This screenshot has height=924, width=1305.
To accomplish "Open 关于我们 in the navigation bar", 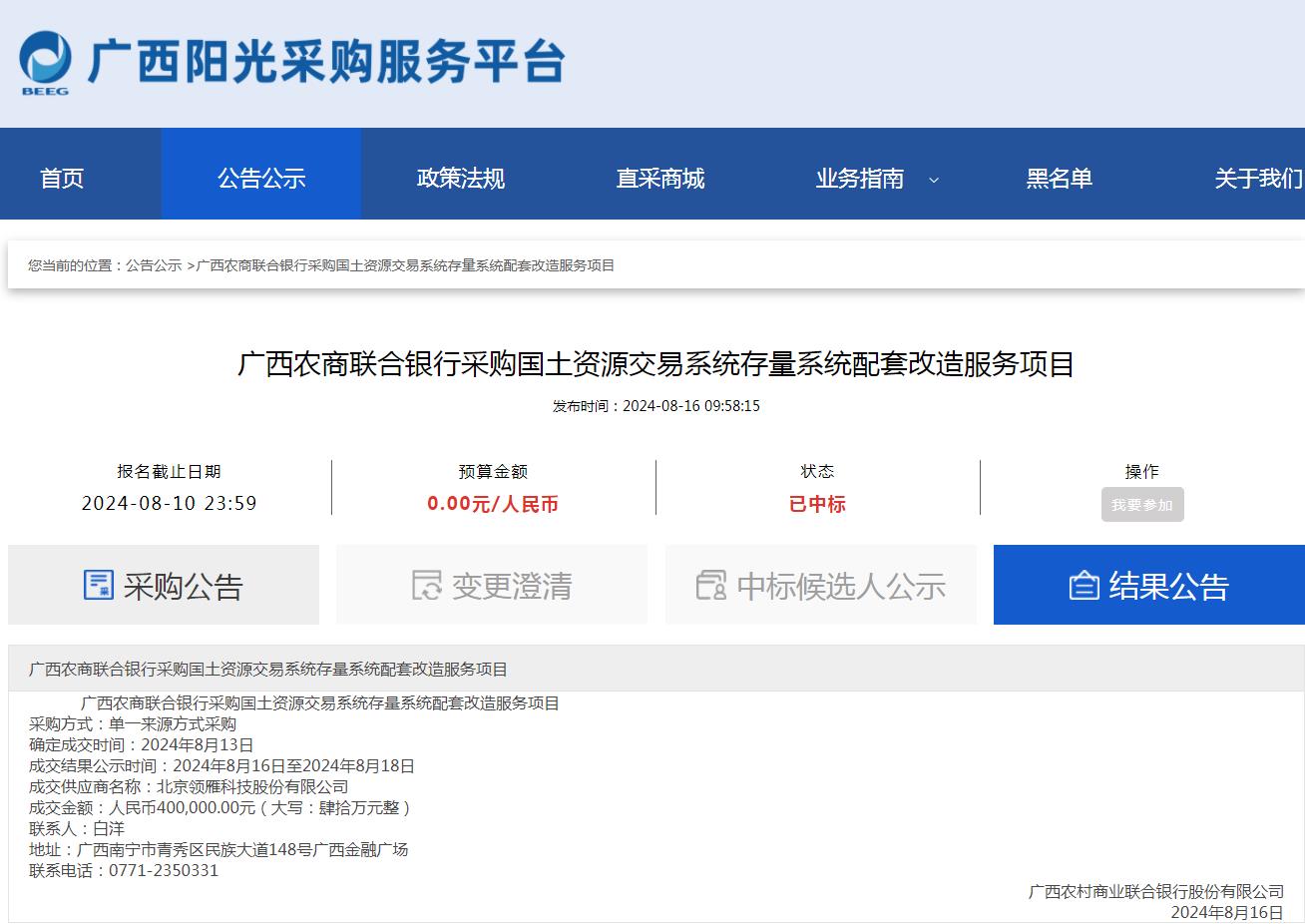I will point(1259,179).
